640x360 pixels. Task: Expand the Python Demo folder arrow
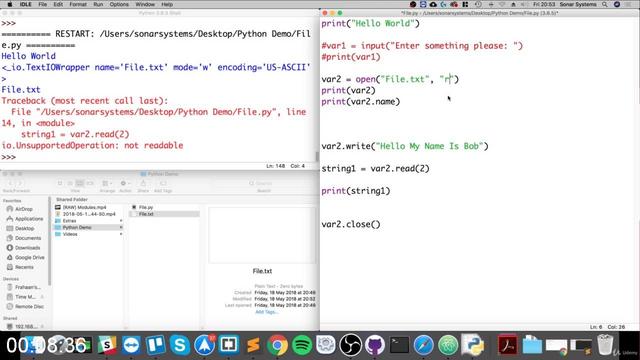click(x=121, y=227)
